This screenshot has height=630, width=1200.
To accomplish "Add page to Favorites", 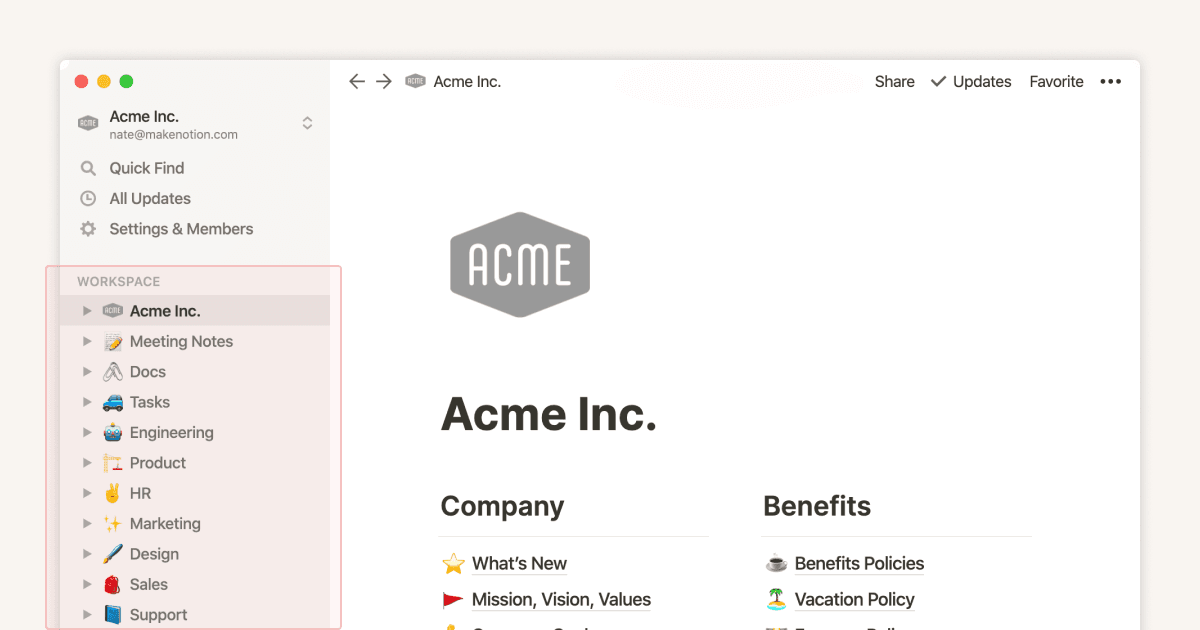I will (x=1056, y=81).
